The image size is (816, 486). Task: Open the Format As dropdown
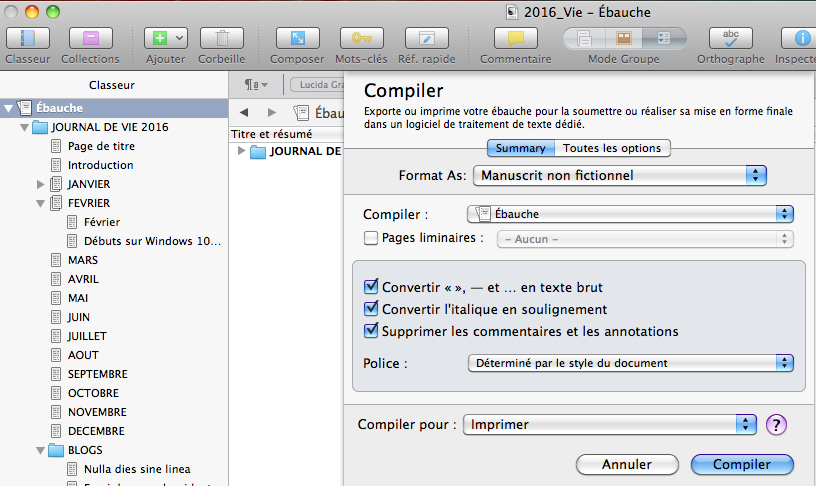coord(619,176)
